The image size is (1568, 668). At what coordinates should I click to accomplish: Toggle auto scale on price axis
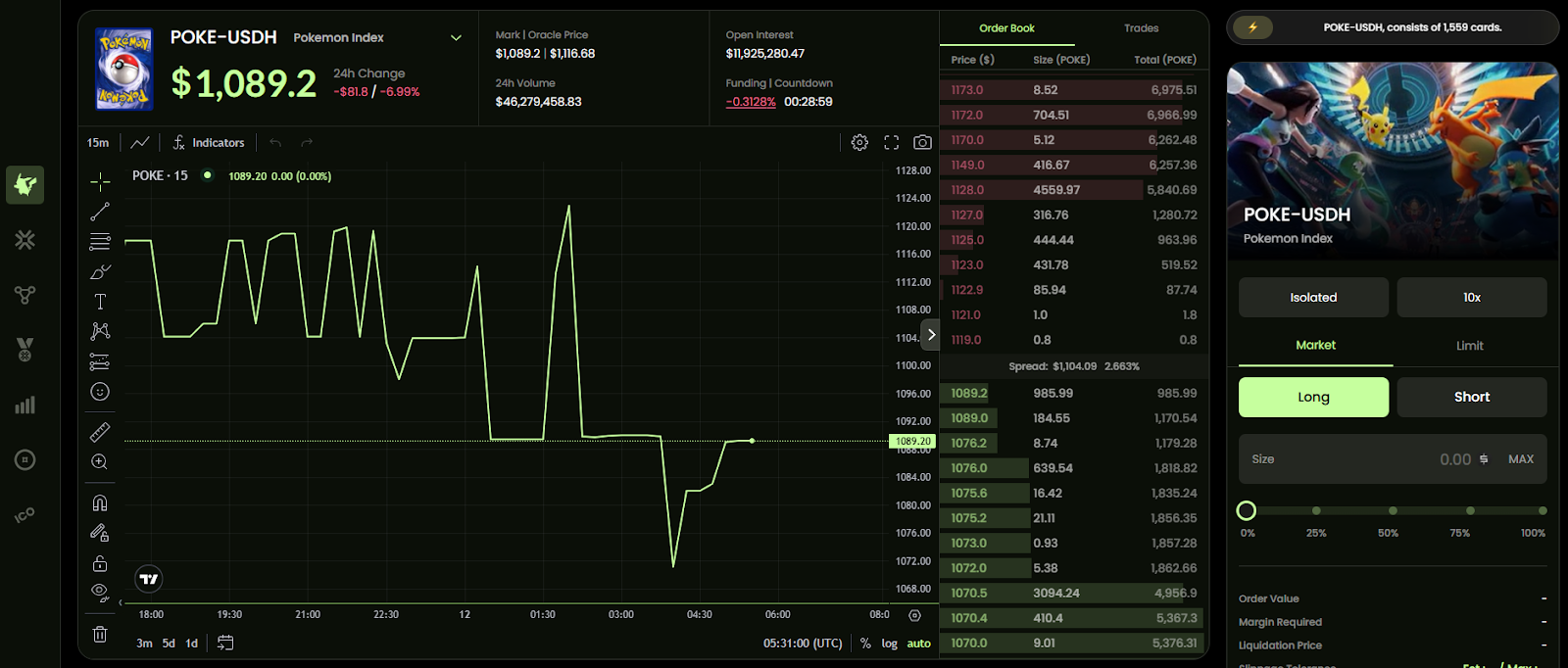(x=918, y=644)
